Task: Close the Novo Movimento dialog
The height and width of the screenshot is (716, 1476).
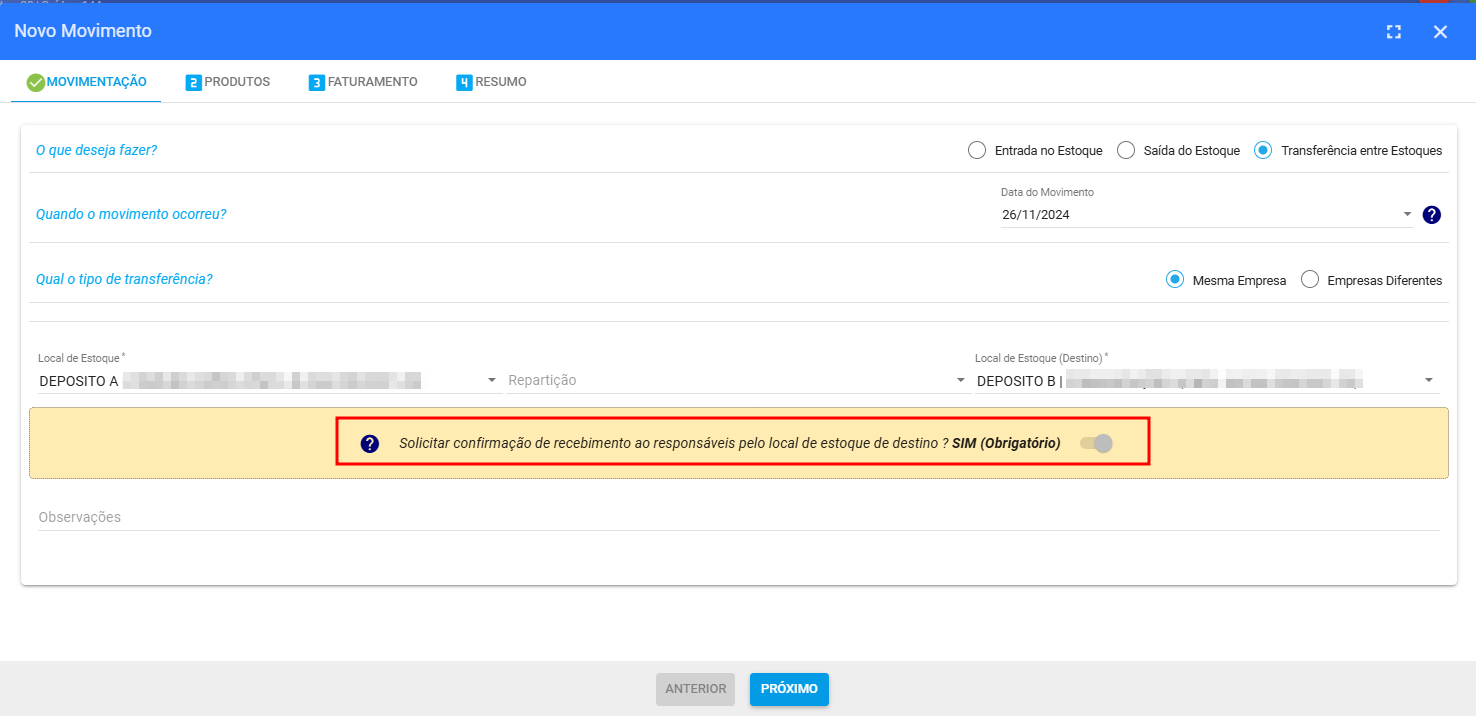Action: point(1440,32)
